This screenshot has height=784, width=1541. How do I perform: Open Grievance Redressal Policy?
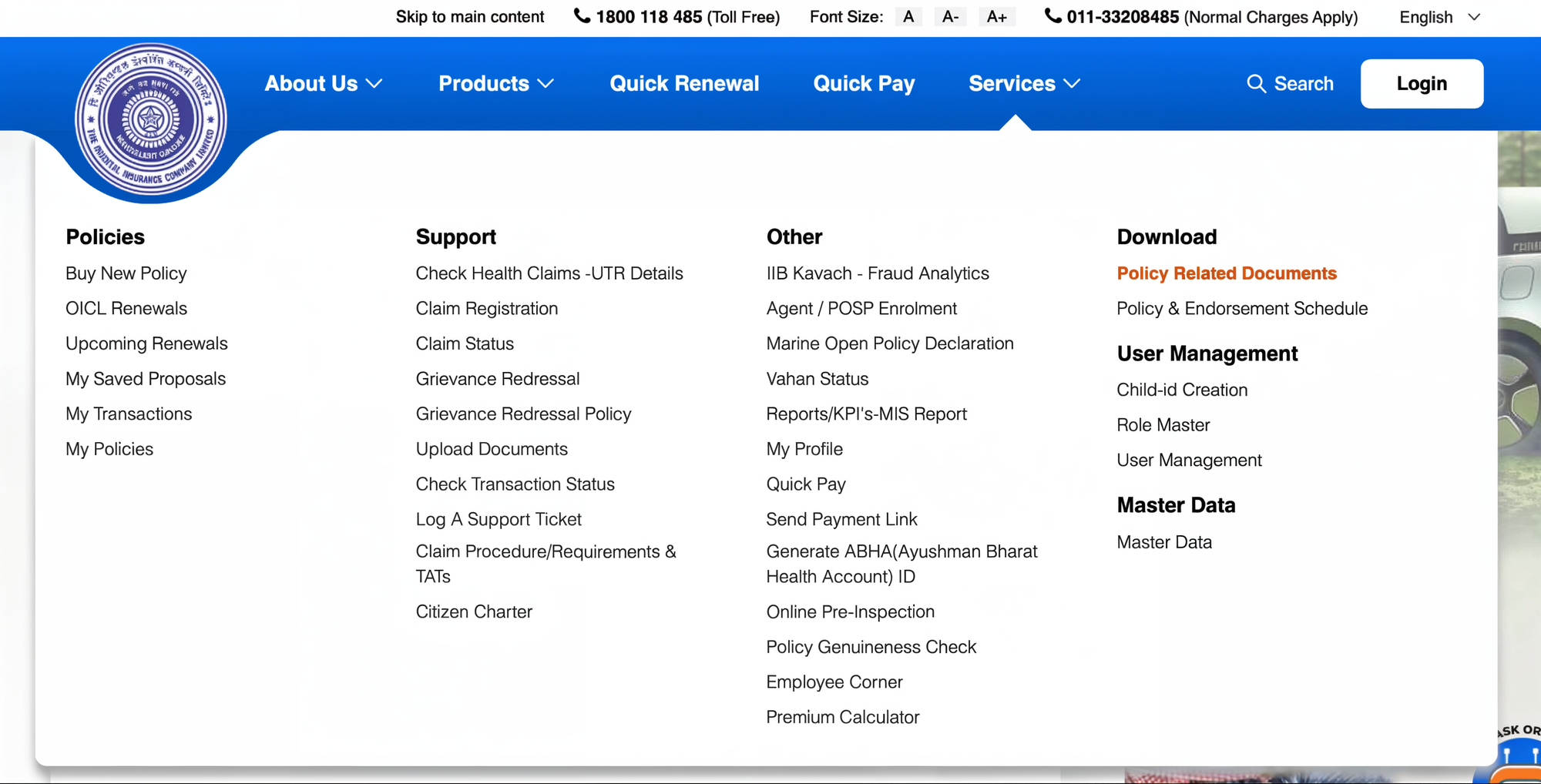pyautogui.click(x=523, y=414)
